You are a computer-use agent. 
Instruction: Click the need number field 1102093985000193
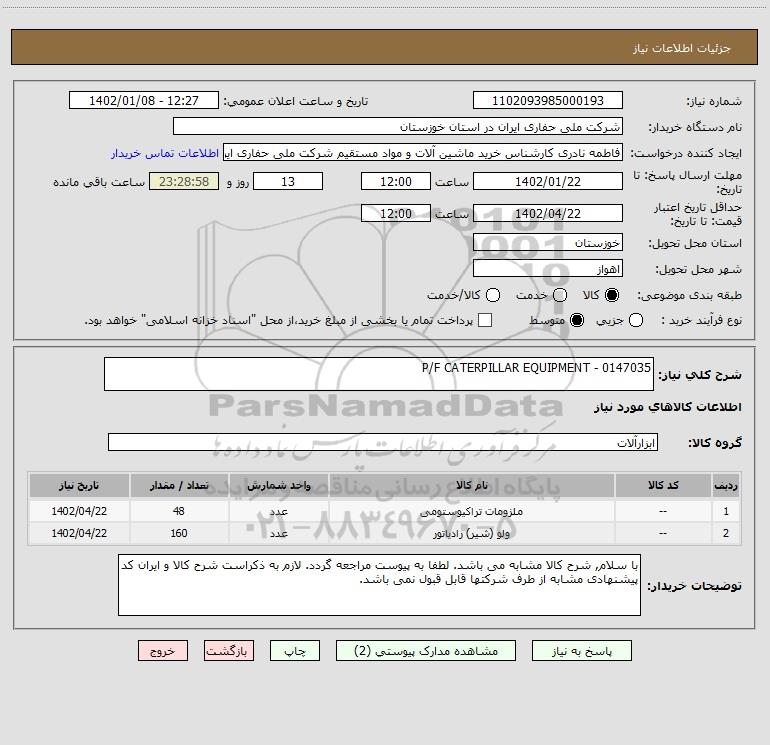point(548,101)
